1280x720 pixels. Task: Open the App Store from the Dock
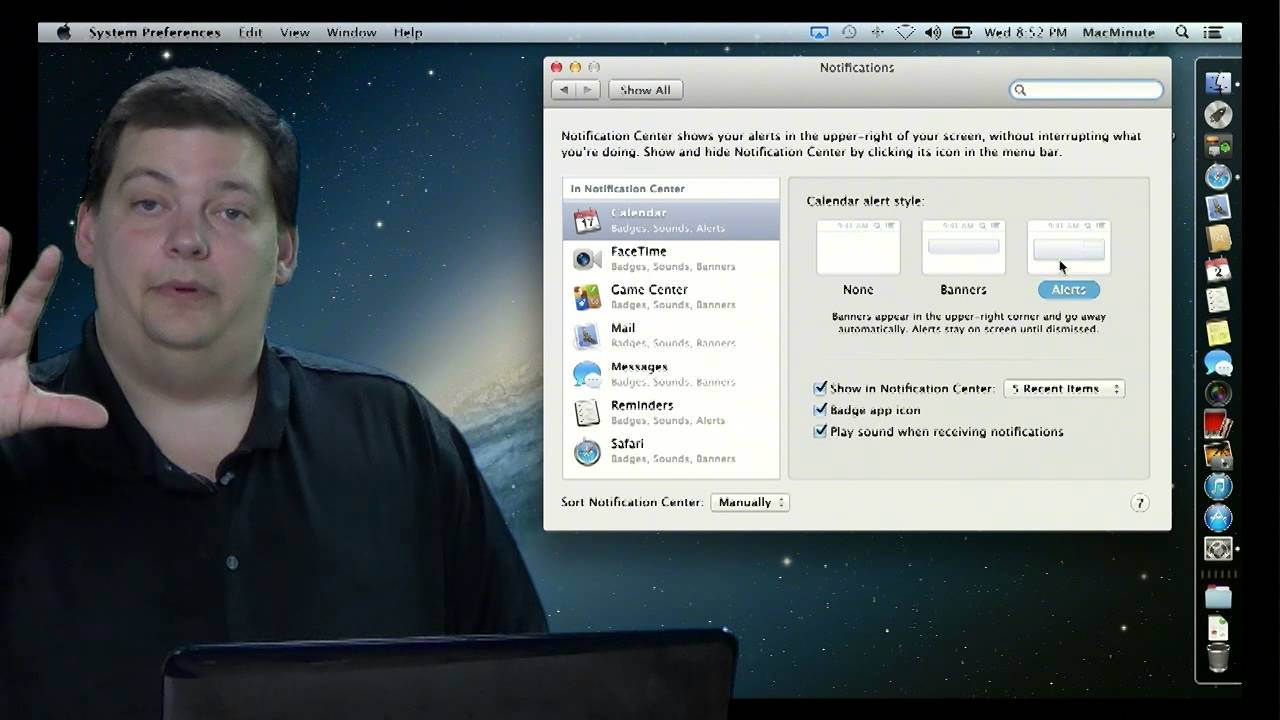point(1217,518)
